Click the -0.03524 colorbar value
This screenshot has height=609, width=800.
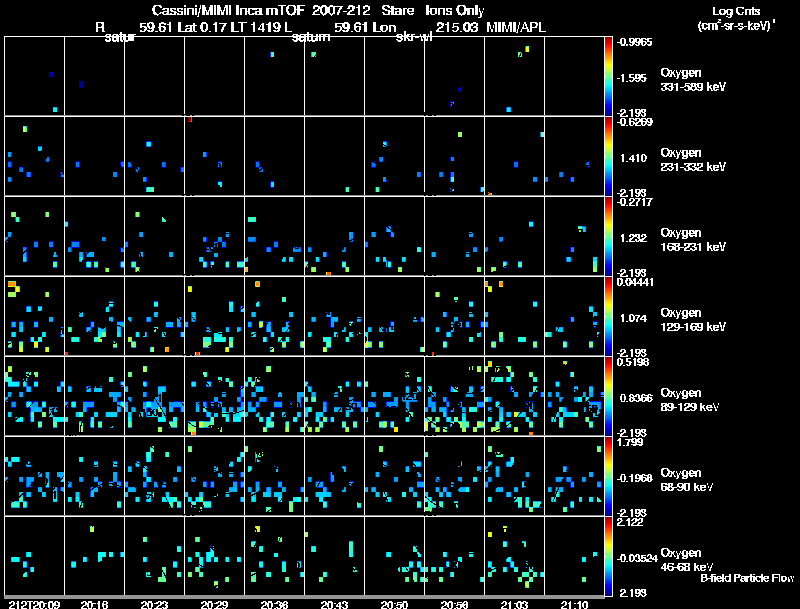(637, 558)
